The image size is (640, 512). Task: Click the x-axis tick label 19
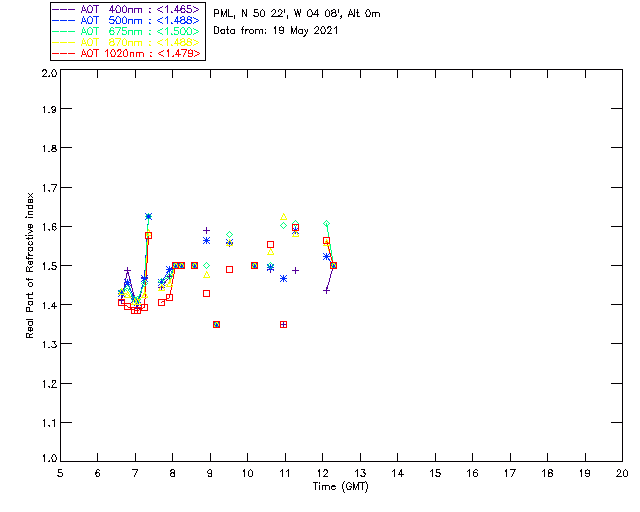coord(585,473)
